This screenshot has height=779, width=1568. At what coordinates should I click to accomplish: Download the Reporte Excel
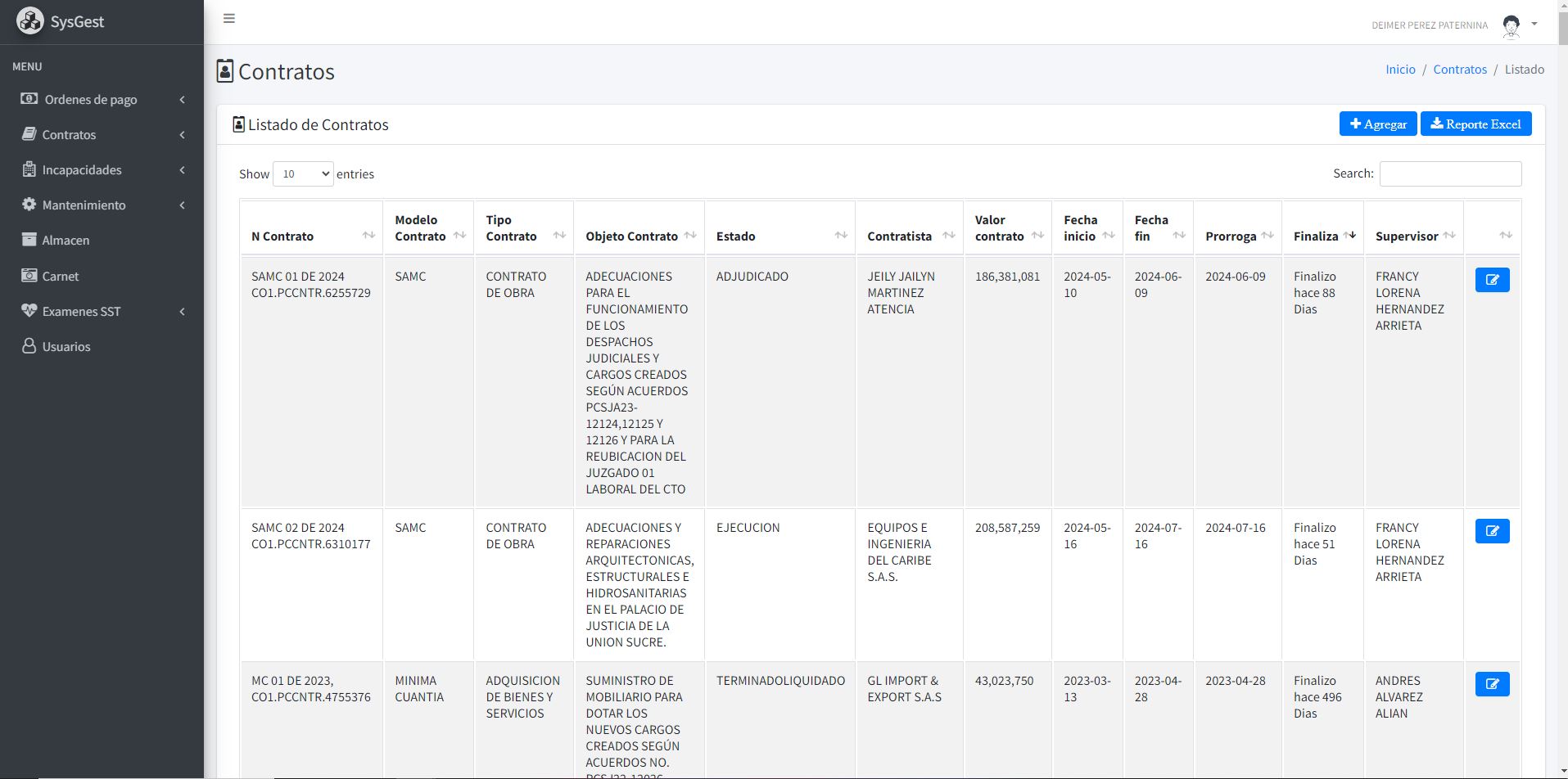click(1475, 124)
